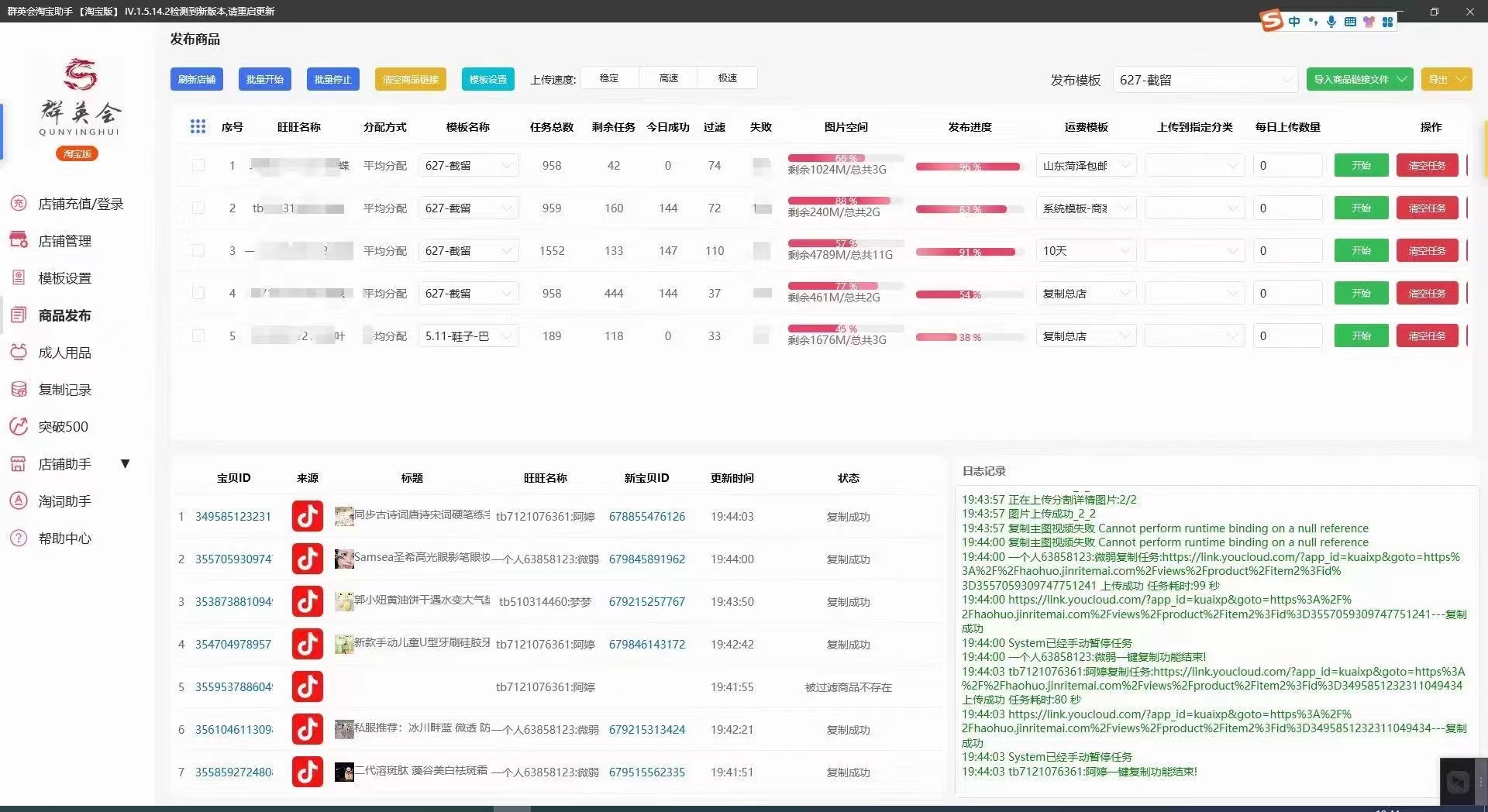Expand the 店铺助手 submenu arrow
This screenshot has height=812, width=1488.
125,464
